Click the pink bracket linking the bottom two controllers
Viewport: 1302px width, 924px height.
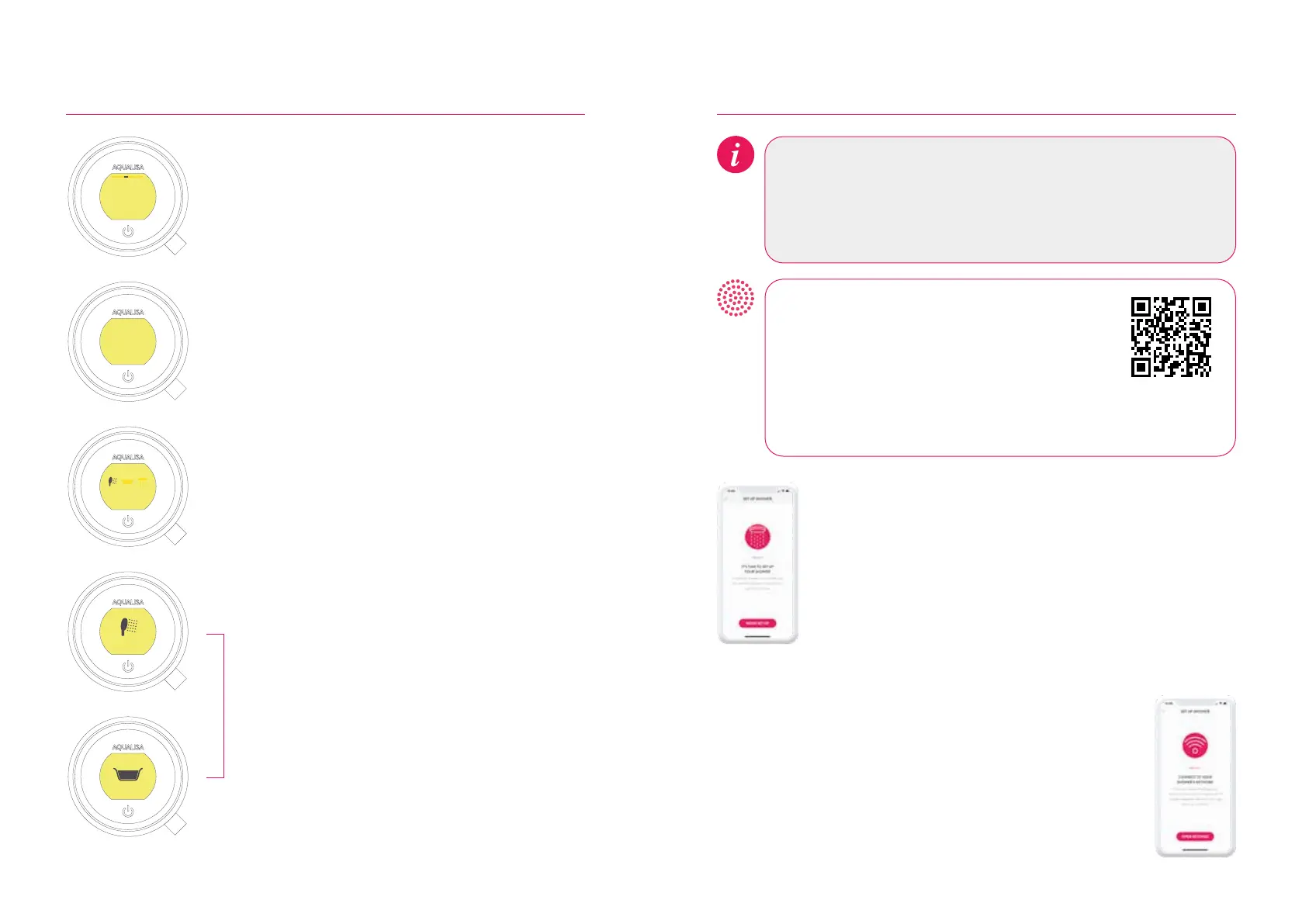point(216,705)
